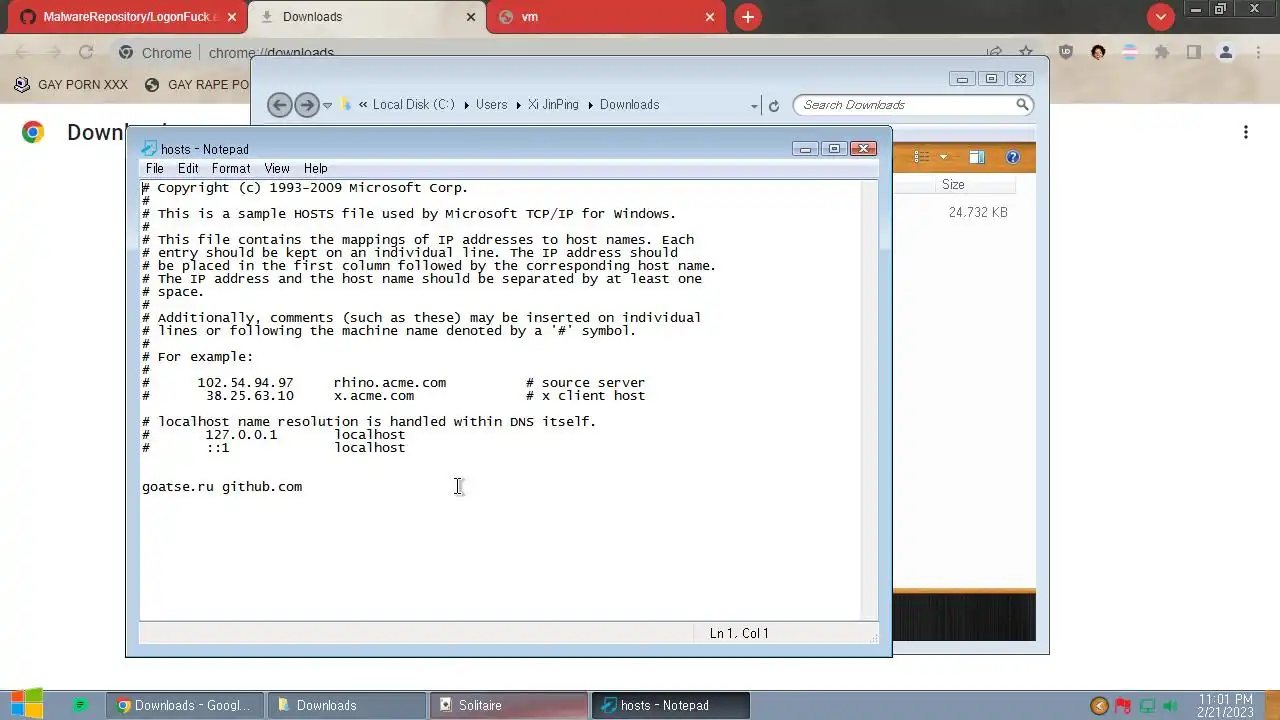Open the taskbar clock and date
Image resolution: width=1280 pixels, height=720 pixels.
[x=1224, y=705]
